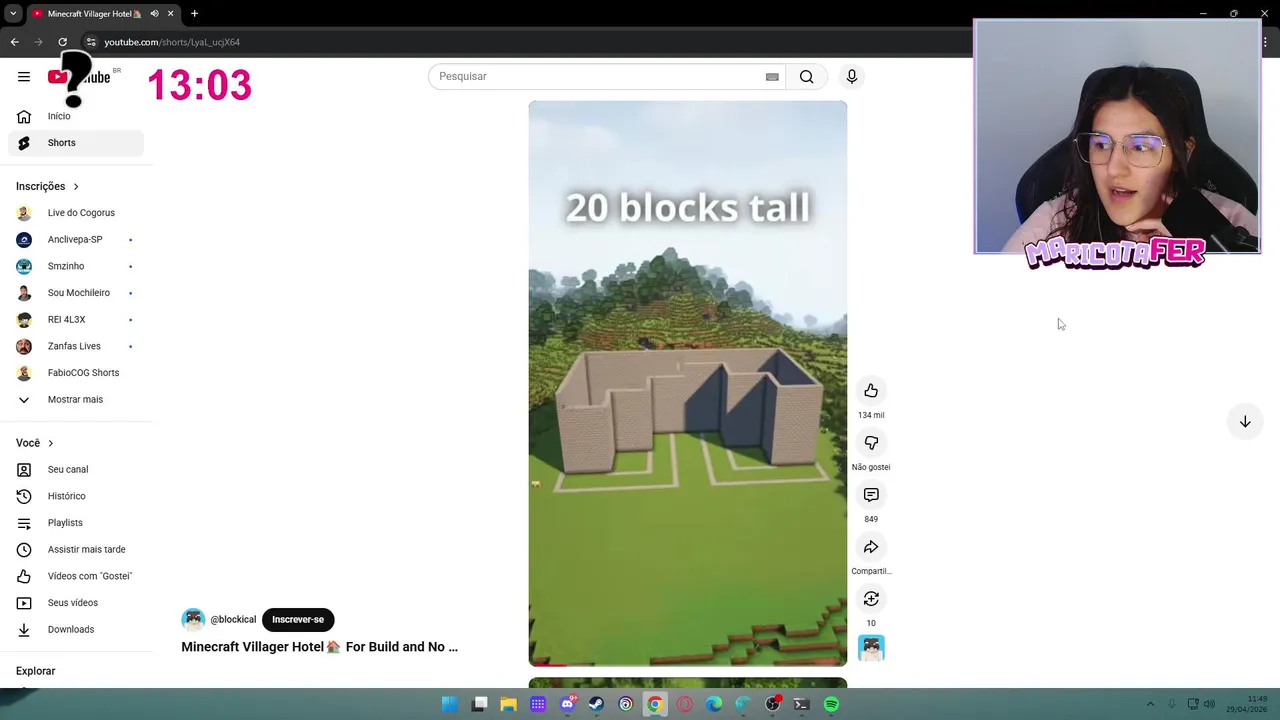Open Zanfas Lives channel
Image resolution: width=1280 pixels, height=720 pixels.
pyautogui.click(x=76, y=346)
